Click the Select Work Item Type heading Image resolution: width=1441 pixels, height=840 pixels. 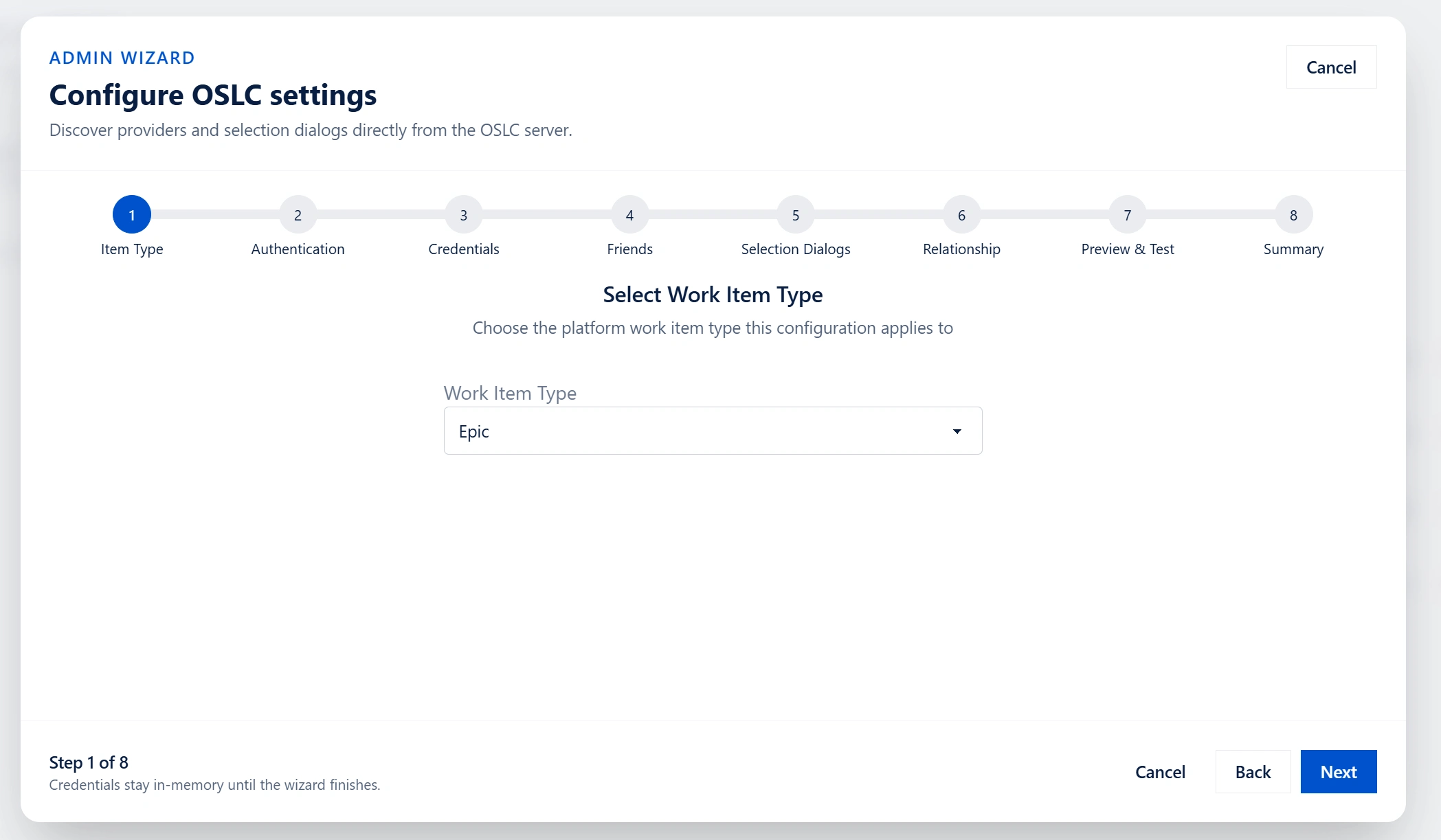pos(713,295)
